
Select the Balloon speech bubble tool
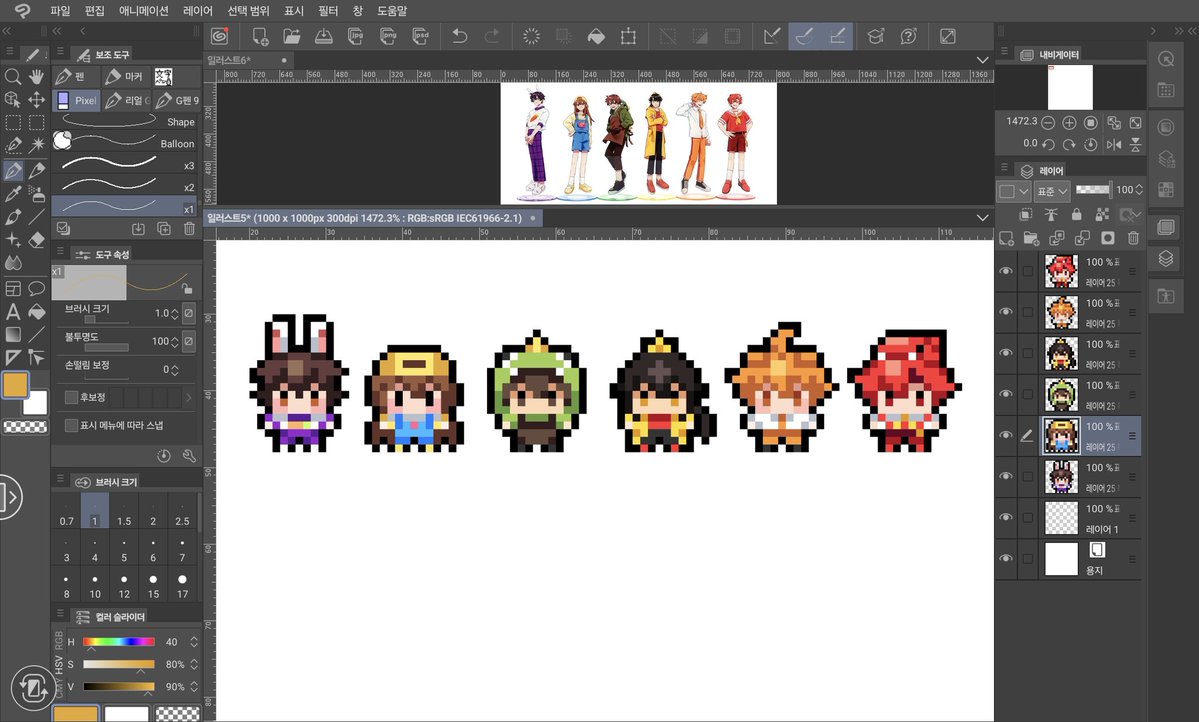click(36, 288)
